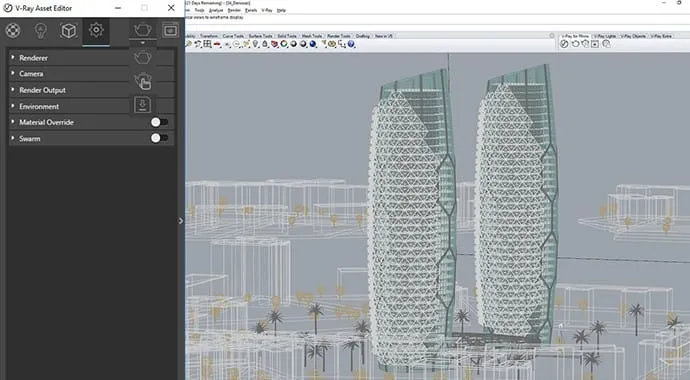Switch to the V-Ray Lights toolbar tab

605,36
